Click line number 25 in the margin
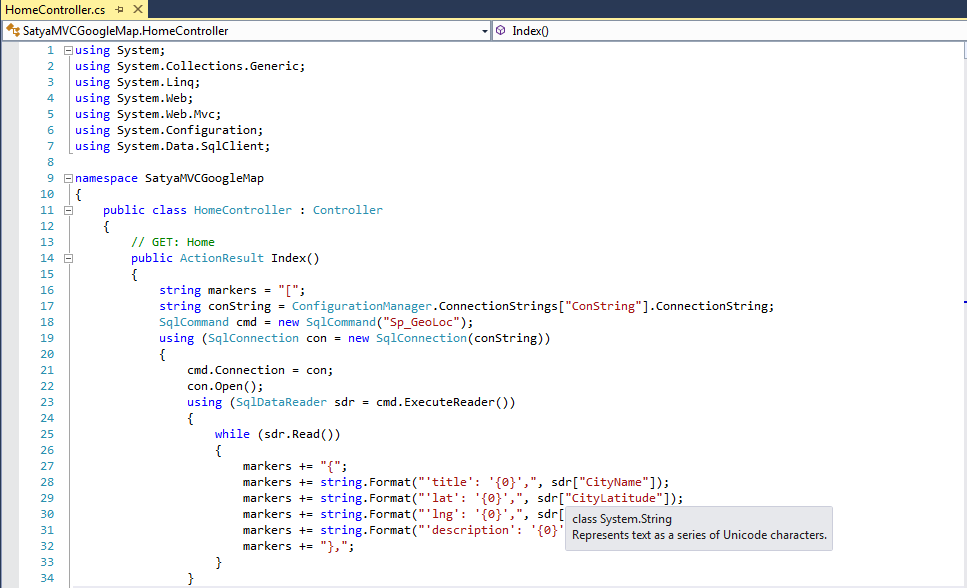 (x=47, y=434)
